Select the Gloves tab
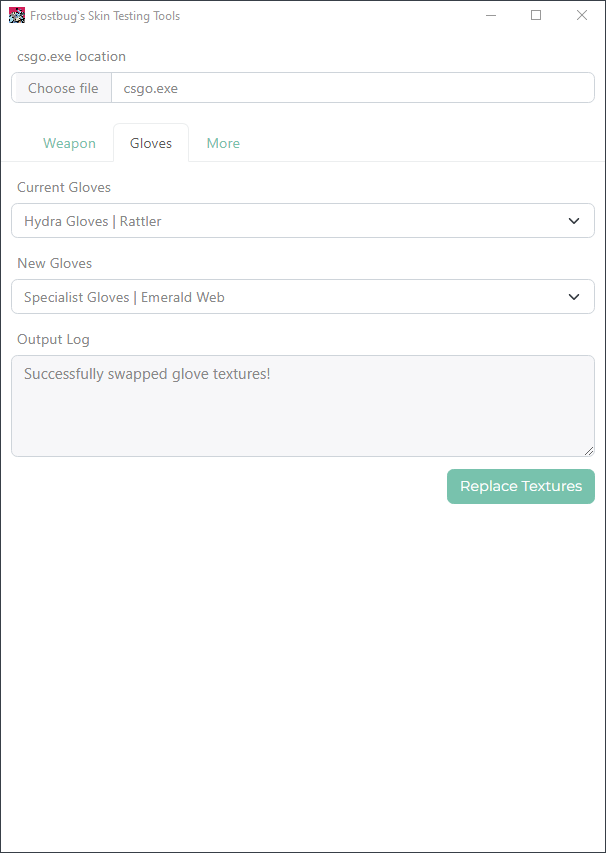The width and height of the screenshot is (606, 853). coord(151,143)
